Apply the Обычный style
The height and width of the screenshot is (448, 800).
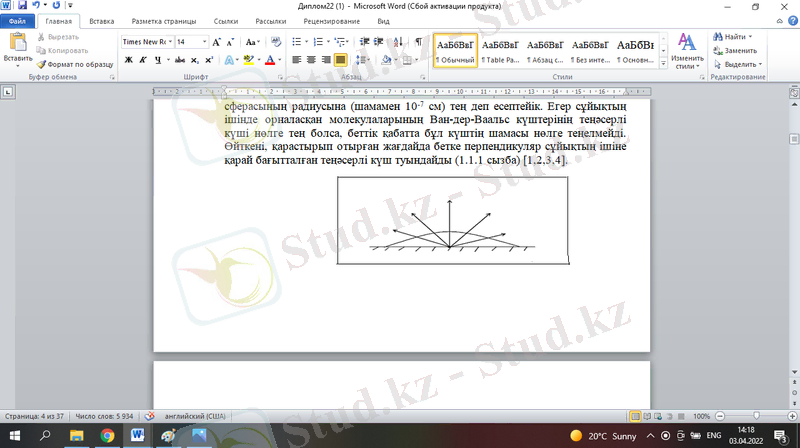455,50
